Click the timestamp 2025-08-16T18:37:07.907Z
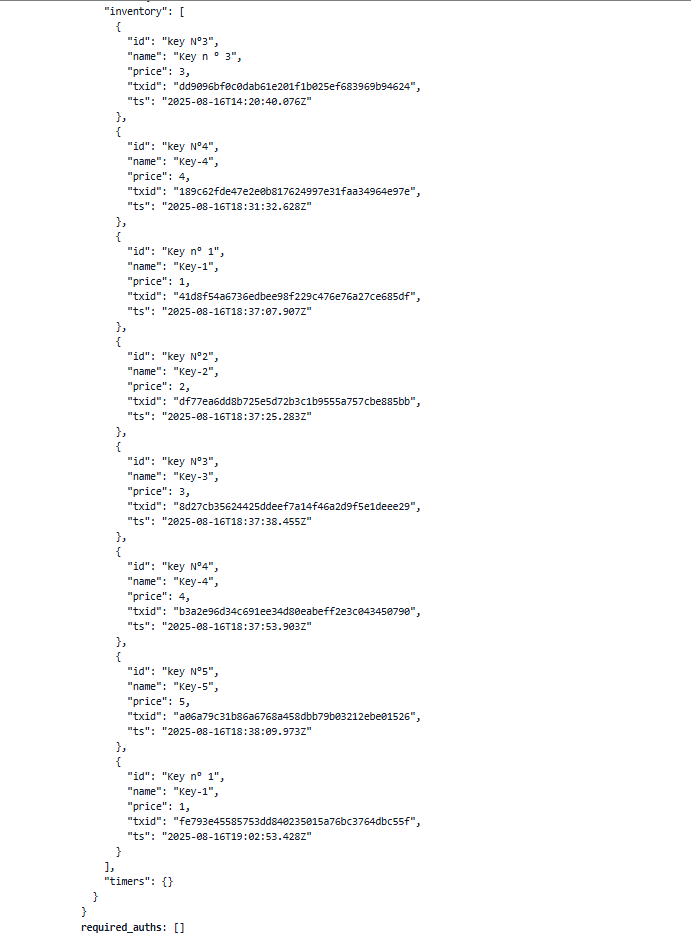Image resolution: width=691 pixels, height=940 pixels. click(237, 311)
